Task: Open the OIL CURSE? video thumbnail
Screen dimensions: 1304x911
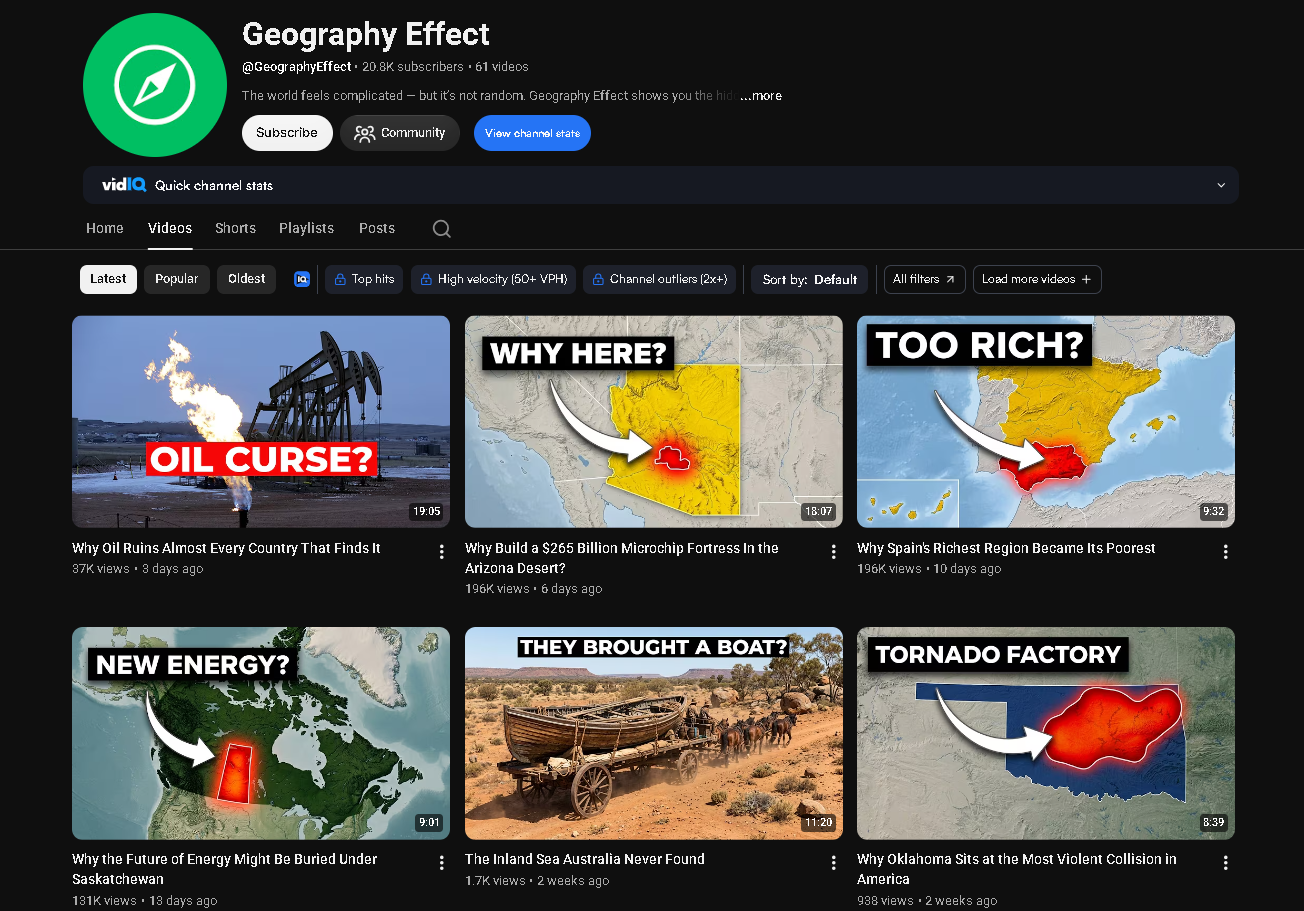Action: (x=261, y=421)
